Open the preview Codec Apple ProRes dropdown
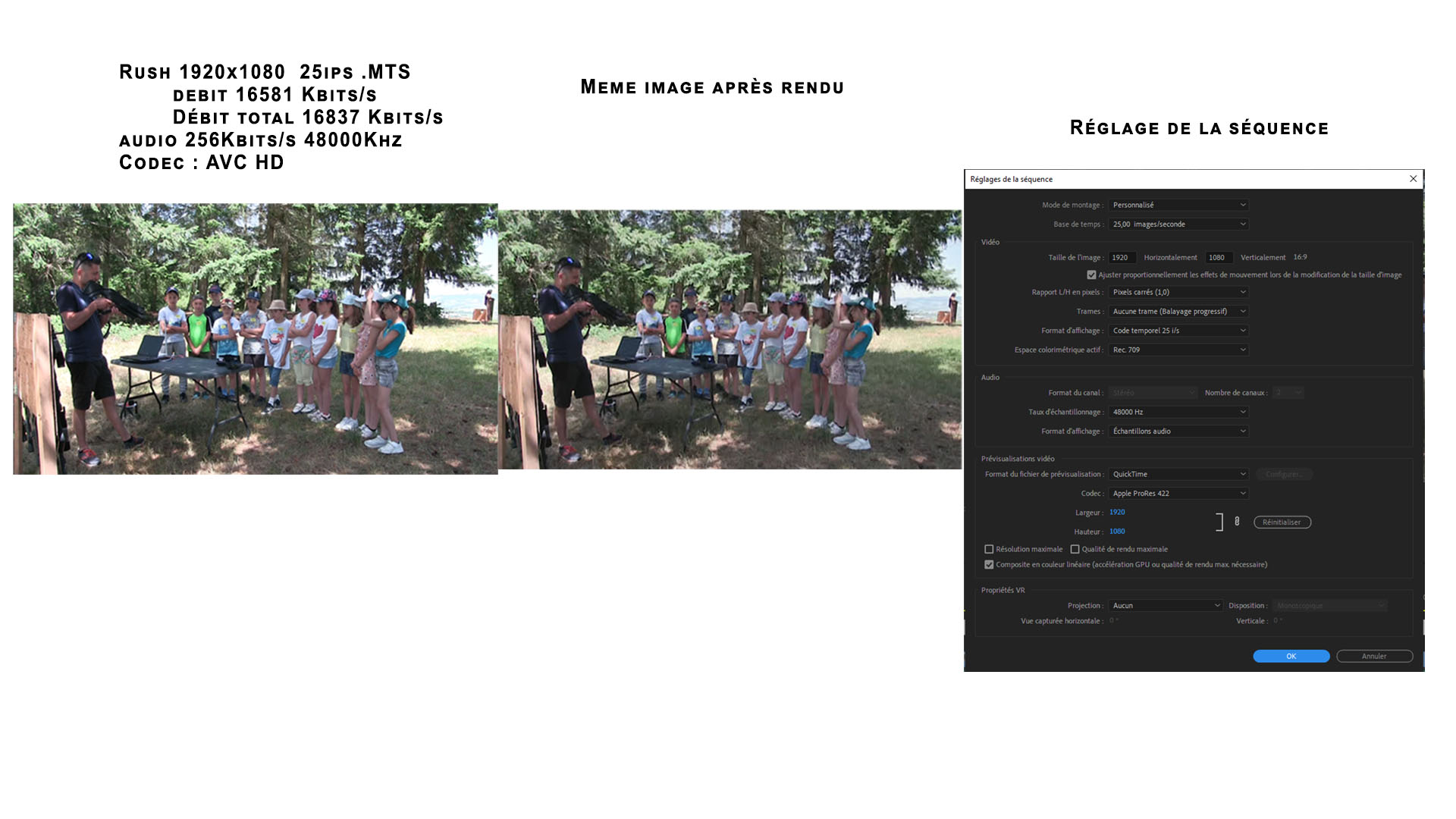This screenshot has height=819, width=1456. (x=1178, y=494)
